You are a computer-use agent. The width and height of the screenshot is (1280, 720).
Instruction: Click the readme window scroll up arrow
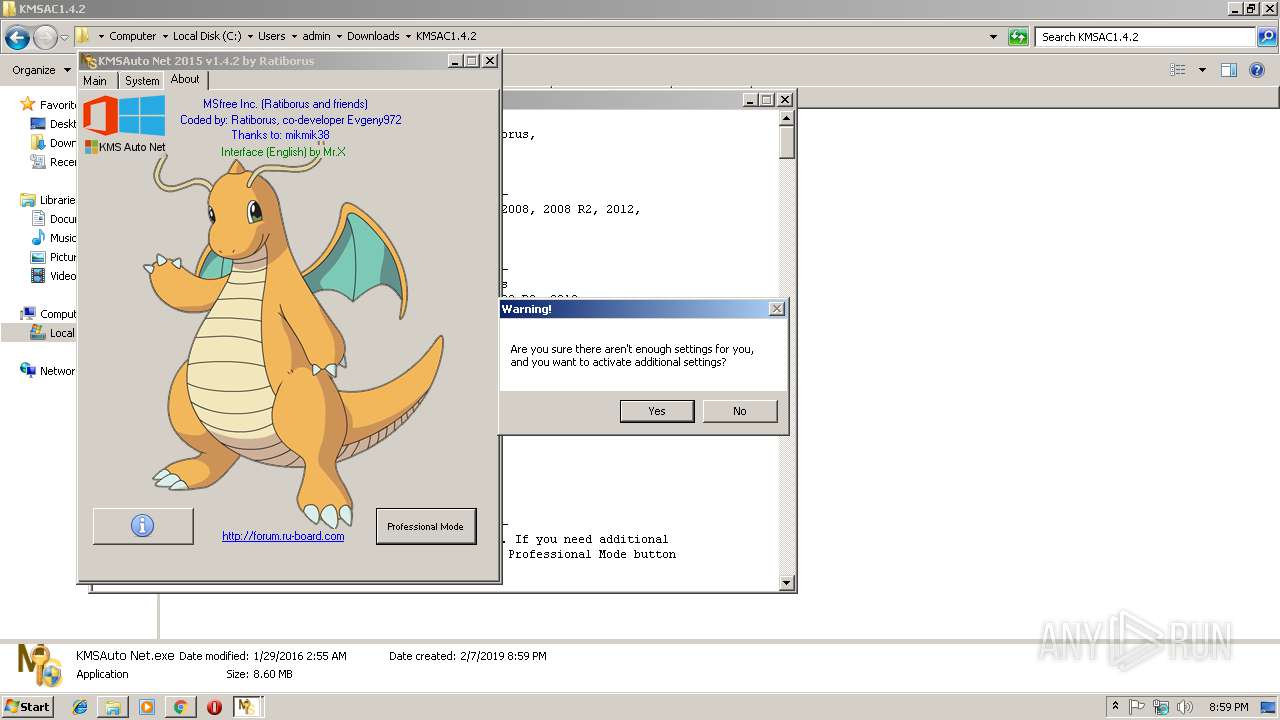click(x=787, y=117)
